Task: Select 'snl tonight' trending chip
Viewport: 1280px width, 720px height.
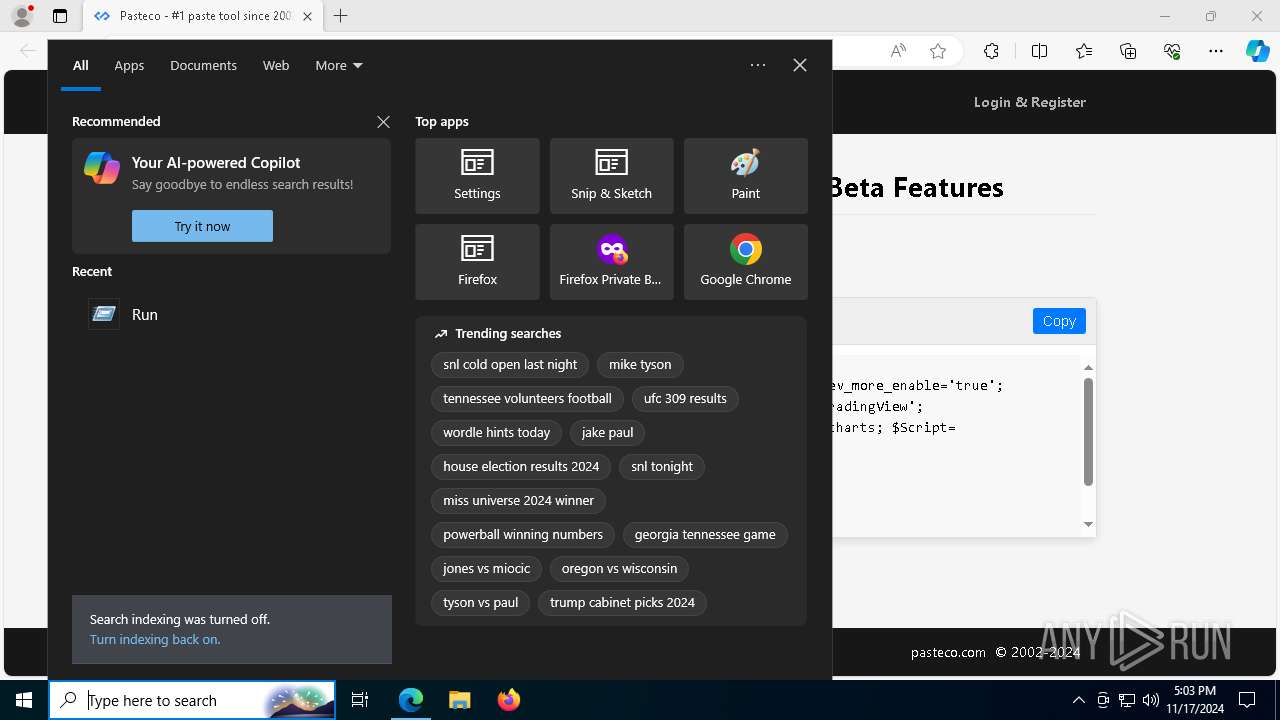Action: (662, 467)
